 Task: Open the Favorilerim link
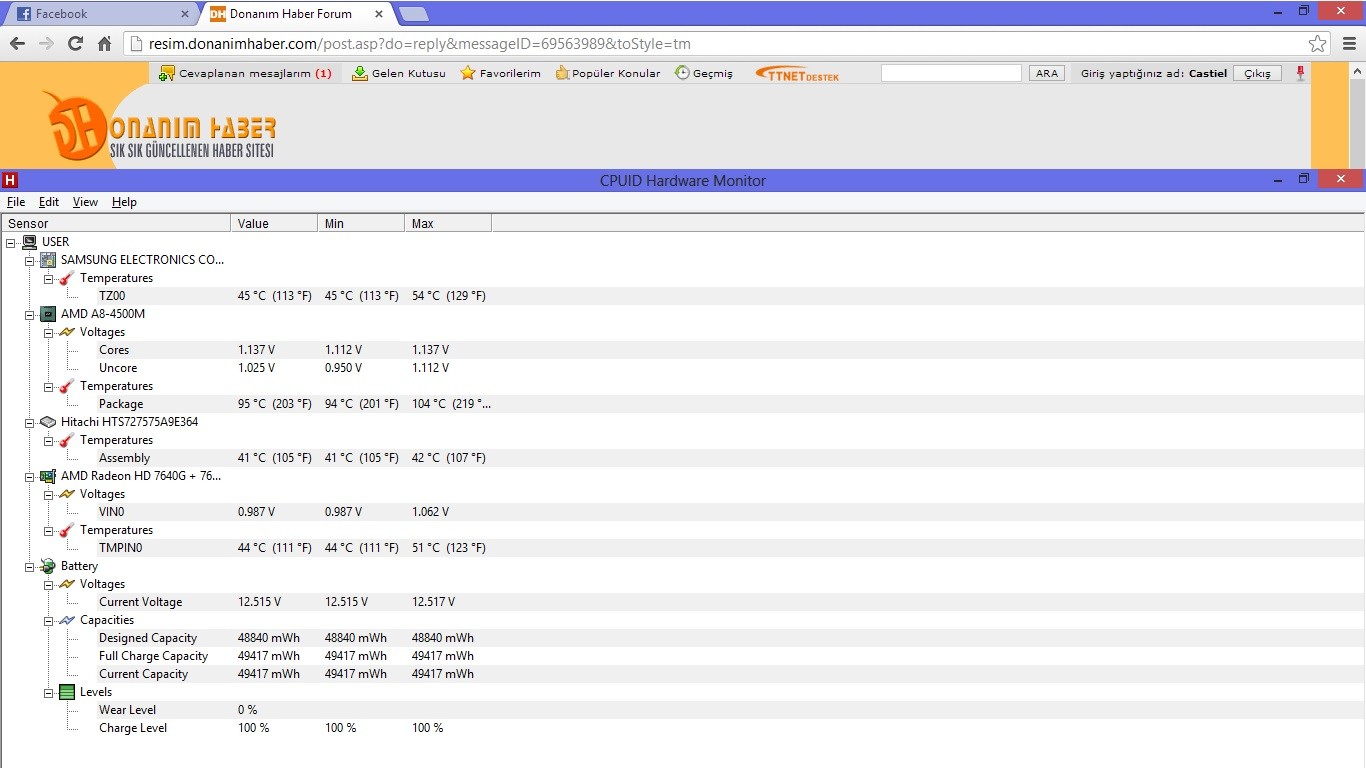point(500,73)
